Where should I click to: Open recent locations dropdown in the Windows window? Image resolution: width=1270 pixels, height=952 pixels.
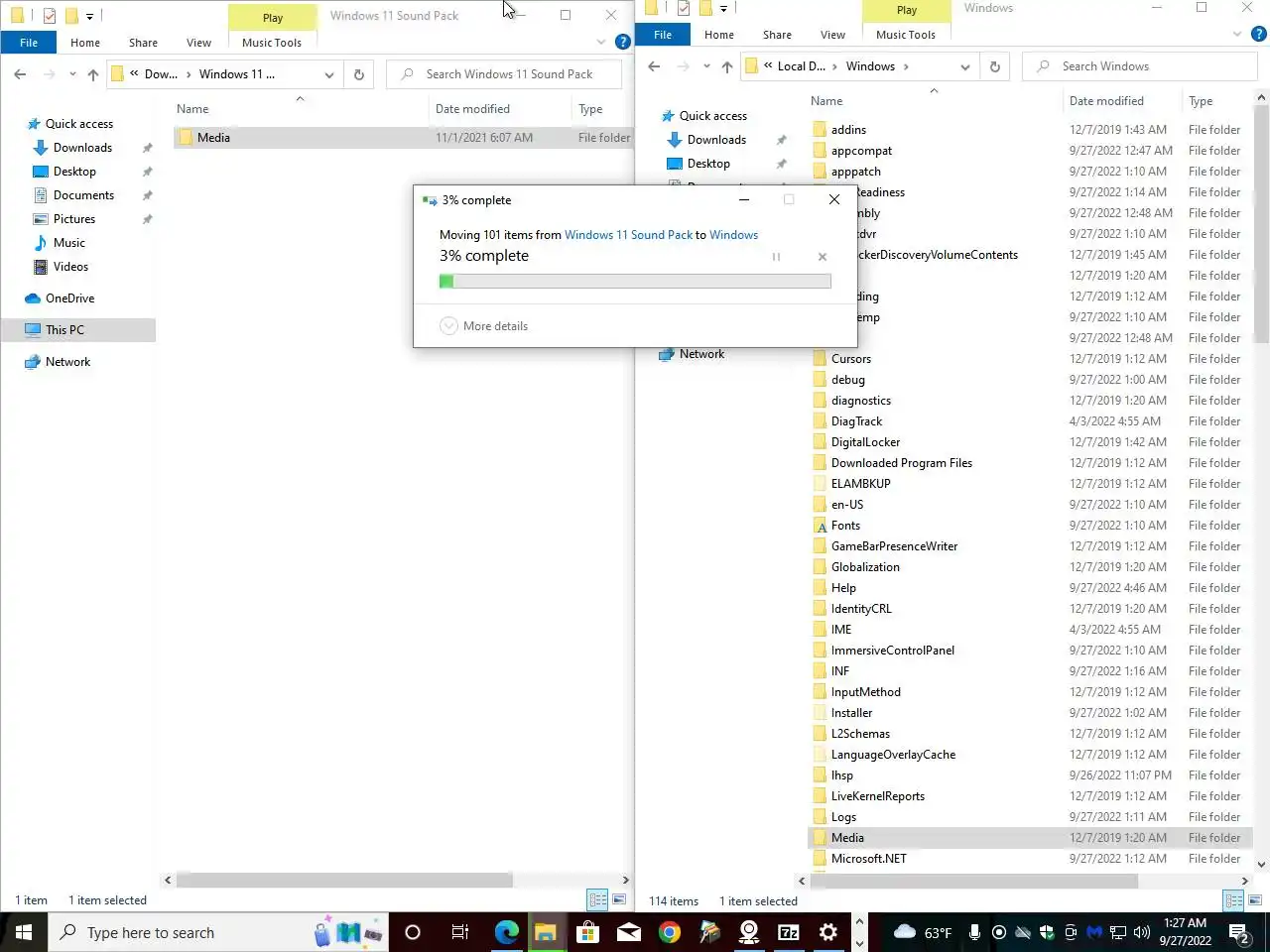pos(706,66)
